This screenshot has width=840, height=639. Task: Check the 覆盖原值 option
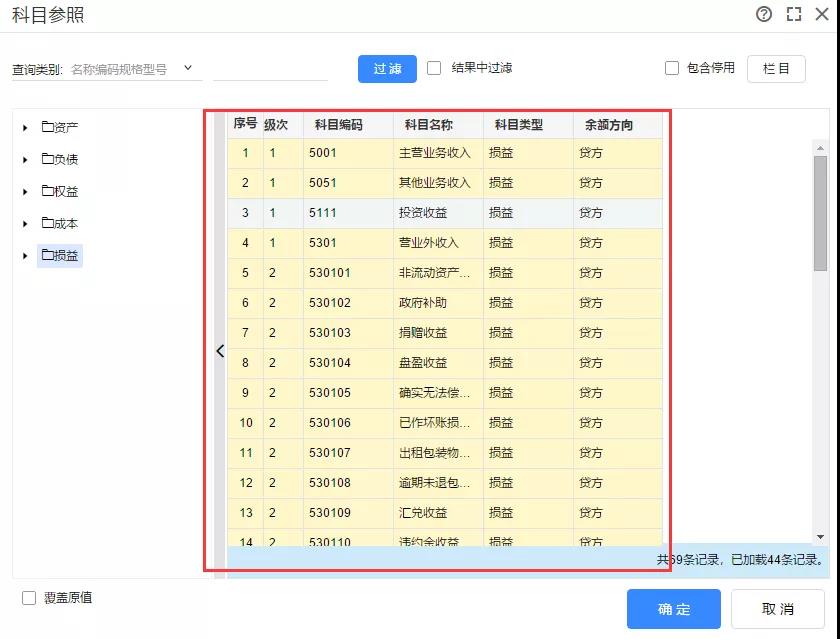point(29,598)
